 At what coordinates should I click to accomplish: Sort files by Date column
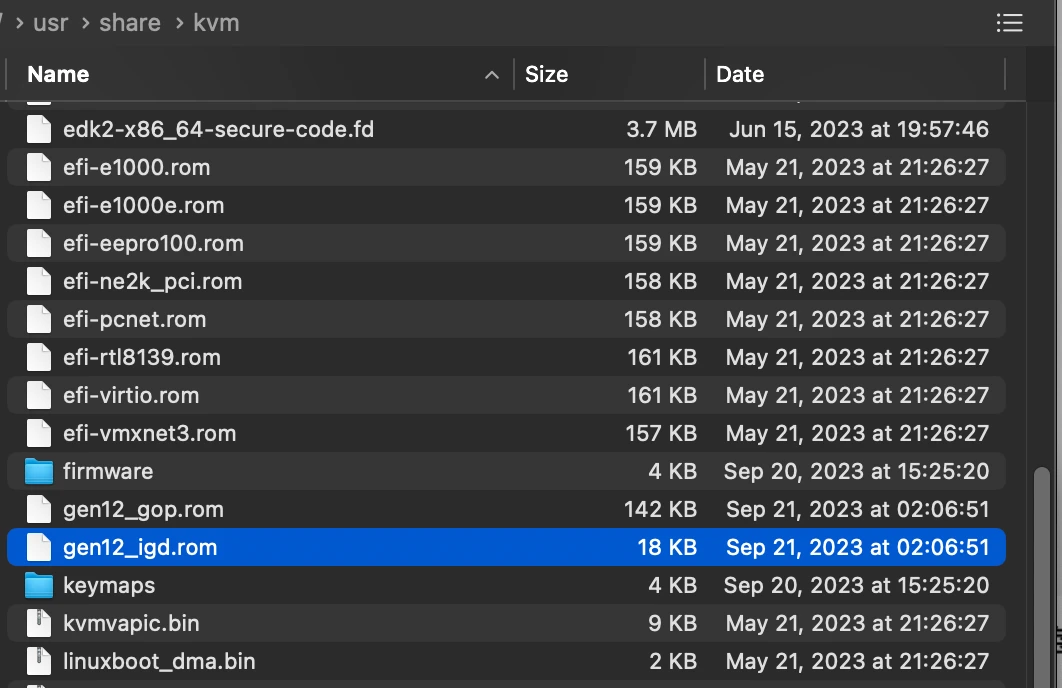pos(740,74)
